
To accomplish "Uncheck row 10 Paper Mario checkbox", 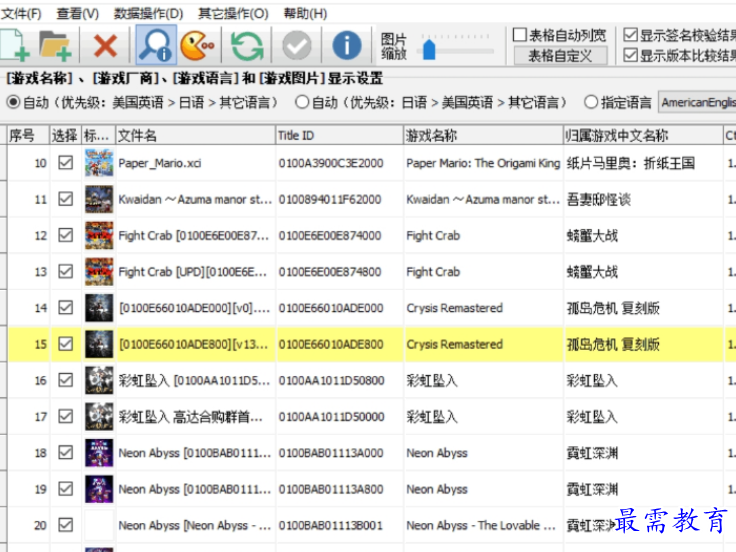I will click(66, 163).
